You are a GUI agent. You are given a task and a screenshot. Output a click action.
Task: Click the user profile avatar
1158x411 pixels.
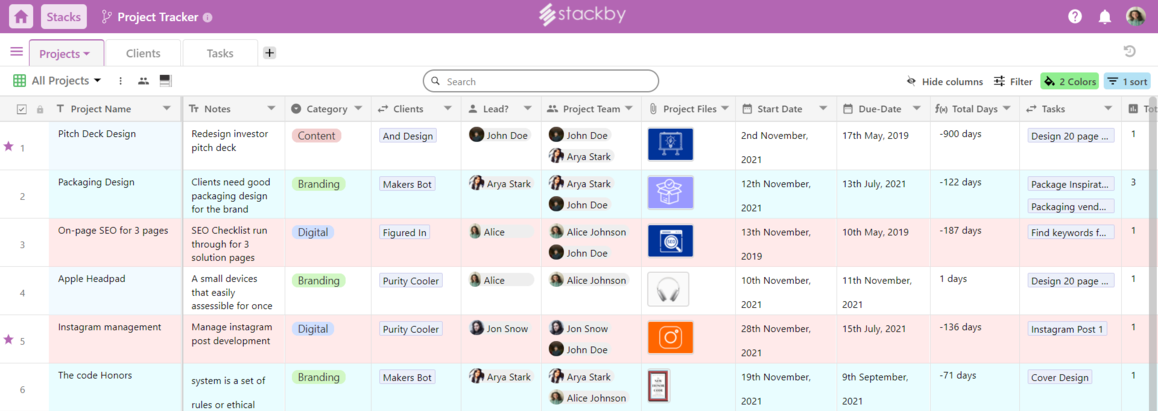1135,17
